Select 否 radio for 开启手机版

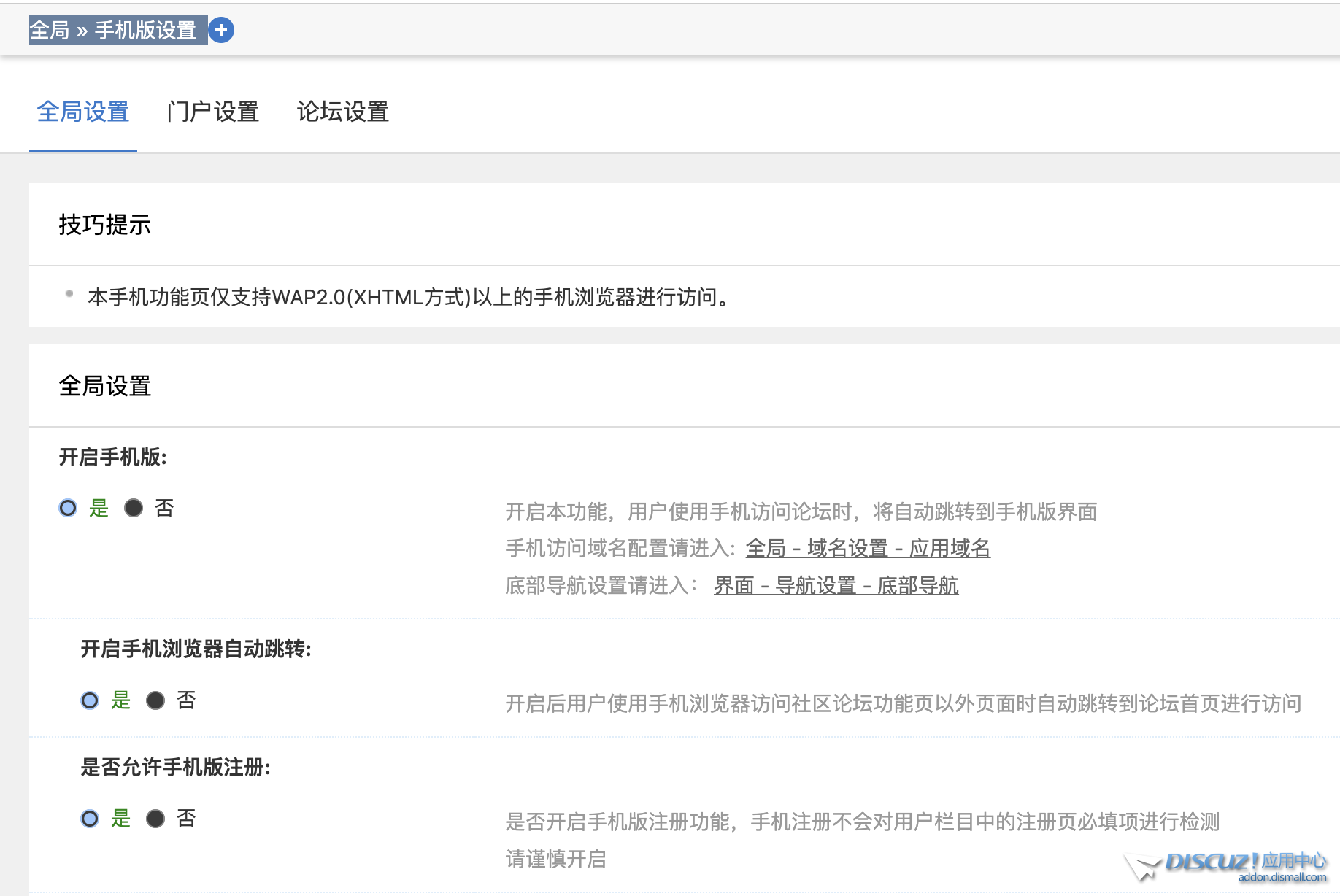(134, 508)
